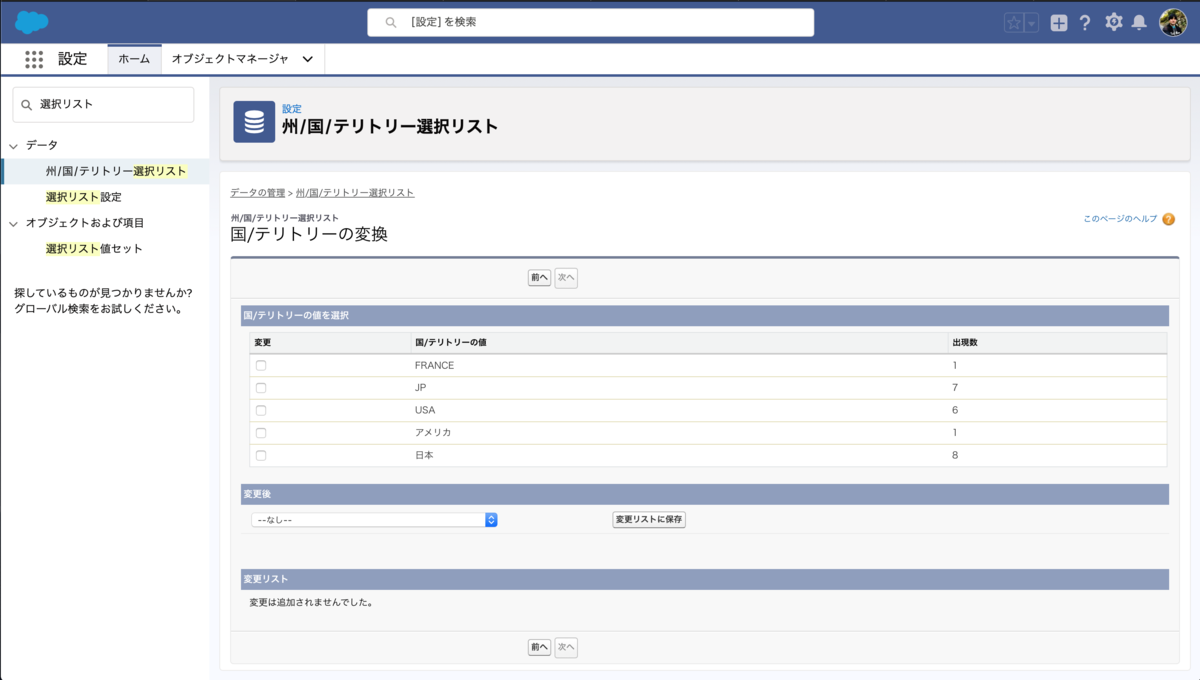Screen dimensions: 1200x680
Task: Open the データの管理 breadcrumb link
Action: tap(257, 192)
